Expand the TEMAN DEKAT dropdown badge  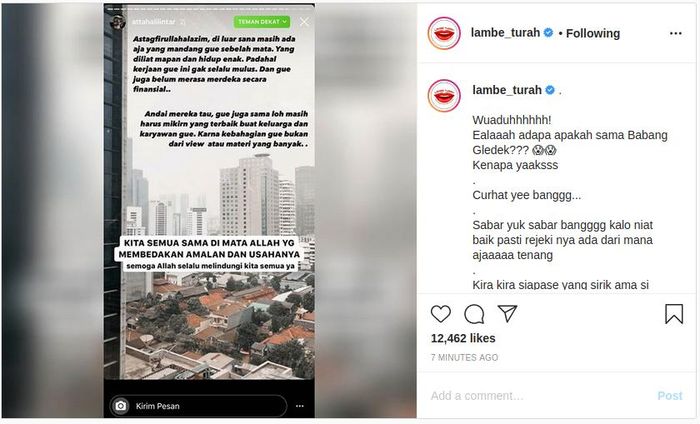262,21
